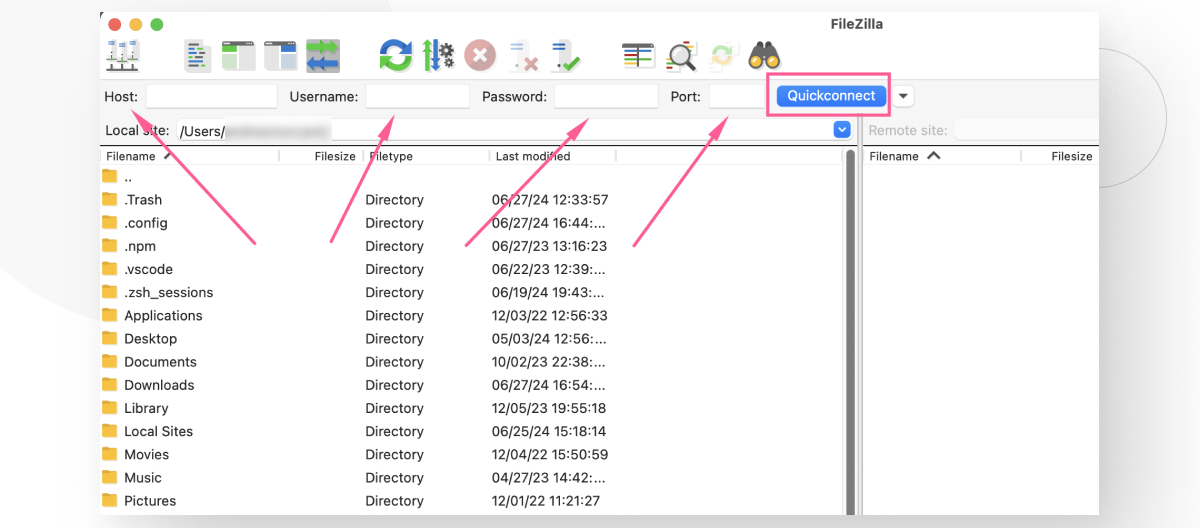This screenshot has width=1200, height=528.
Task: Toggle message log display icon
Action: [197, 55]
